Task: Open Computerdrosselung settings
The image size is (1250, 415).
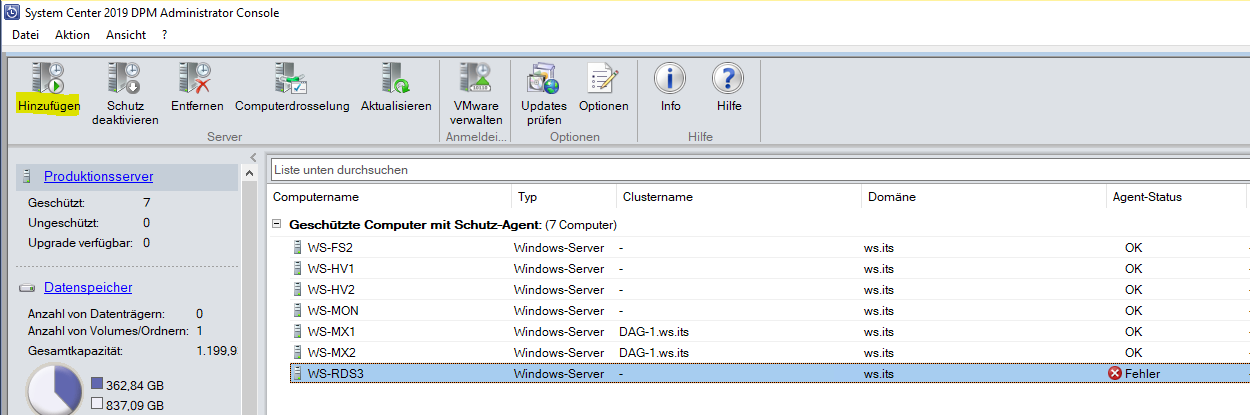Action: [291, 78]
